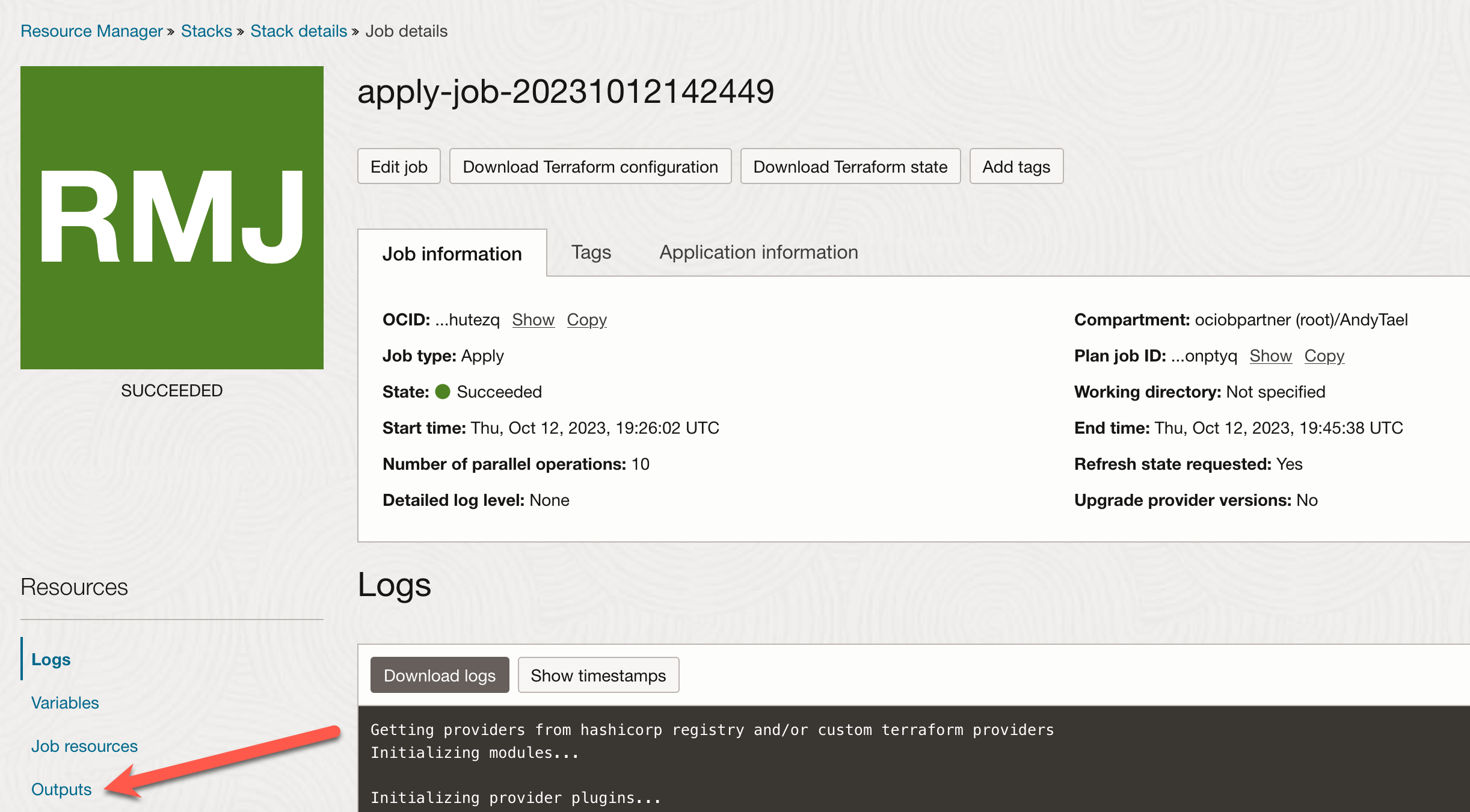The image size is (1470, 812).
Task: Click Download Terraform configuration button
Action: coord(589,167)
